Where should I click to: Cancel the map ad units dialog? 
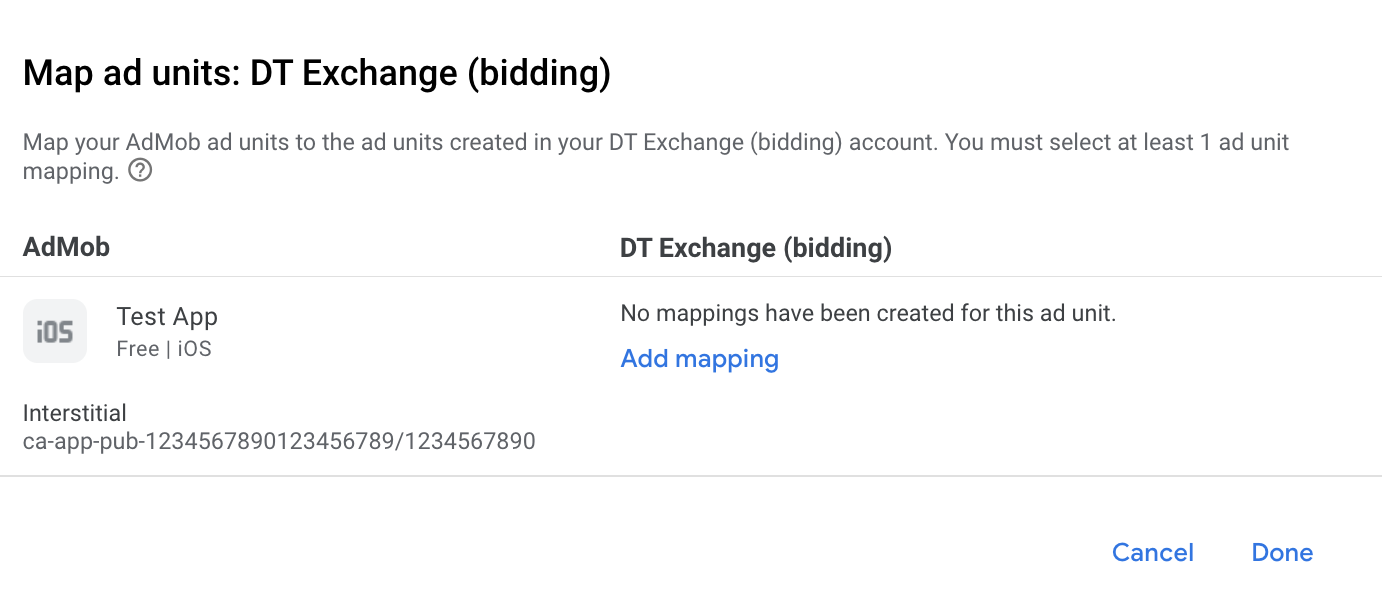(1152, 553)
